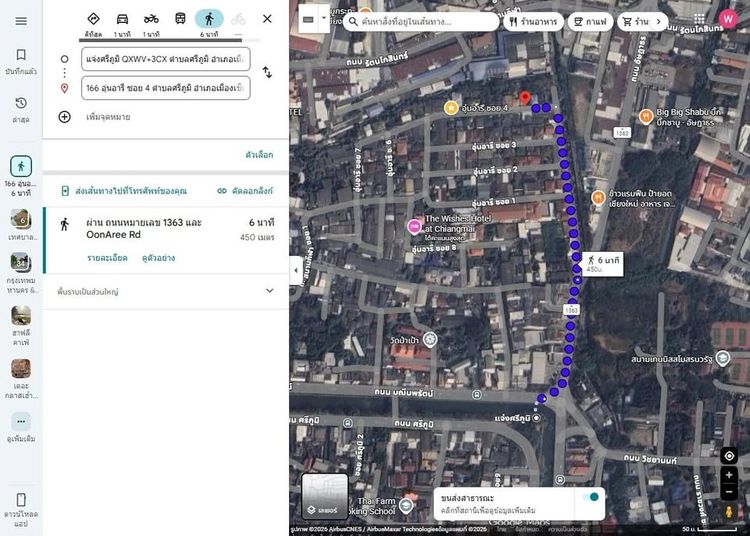Screen dimensions: 750x536
Task: Send directions to your phone
Action: coord(124,191)
